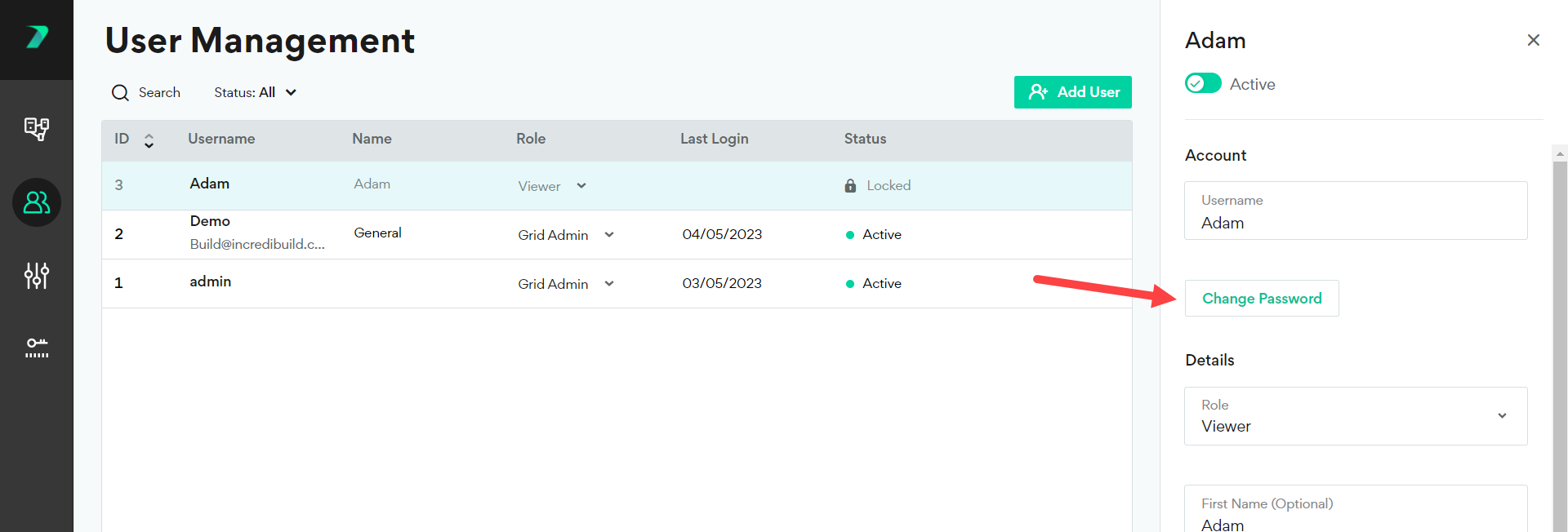Click the lock icon in Adam's row

[850, 186]
